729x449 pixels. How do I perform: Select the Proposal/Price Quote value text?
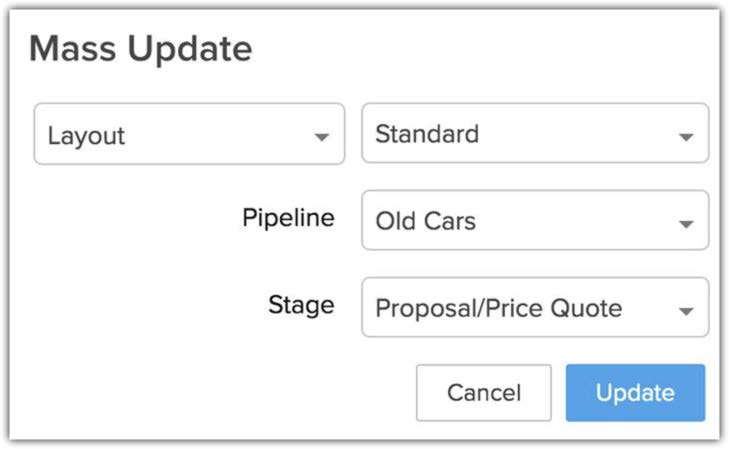[x=498, y=308]
